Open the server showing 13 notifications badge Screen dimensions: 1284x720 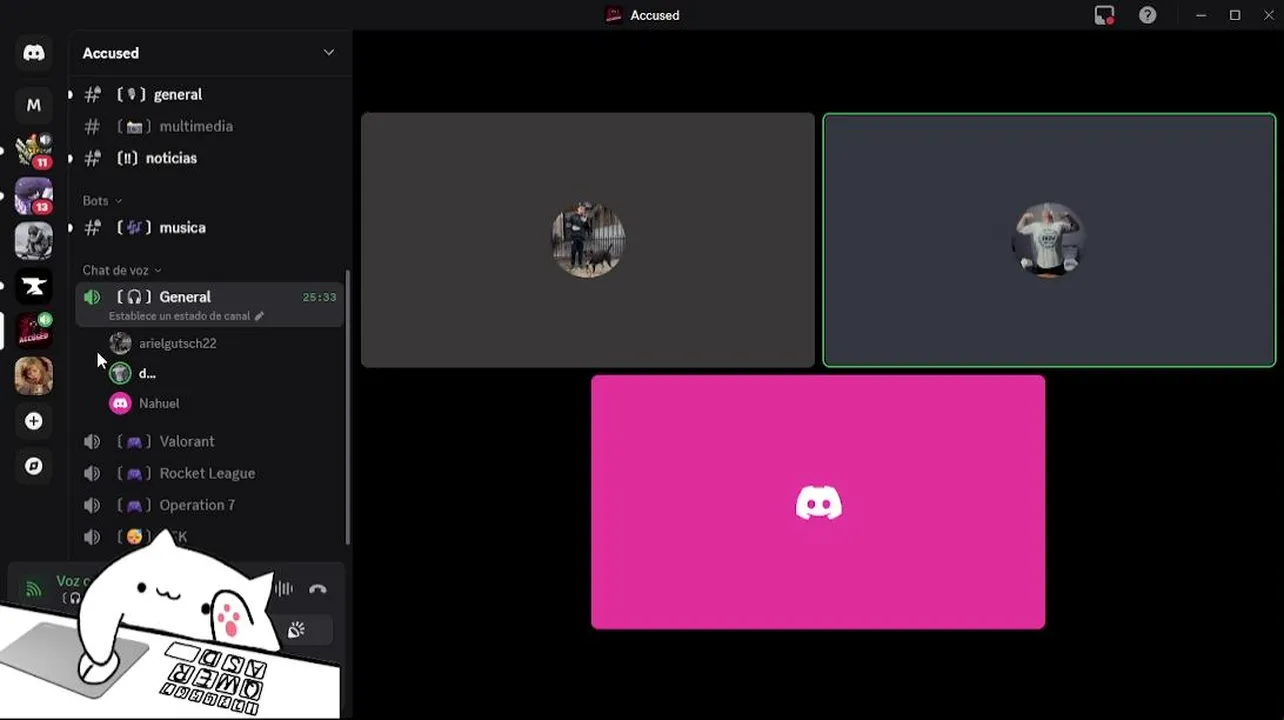click(x=34, y=196)
